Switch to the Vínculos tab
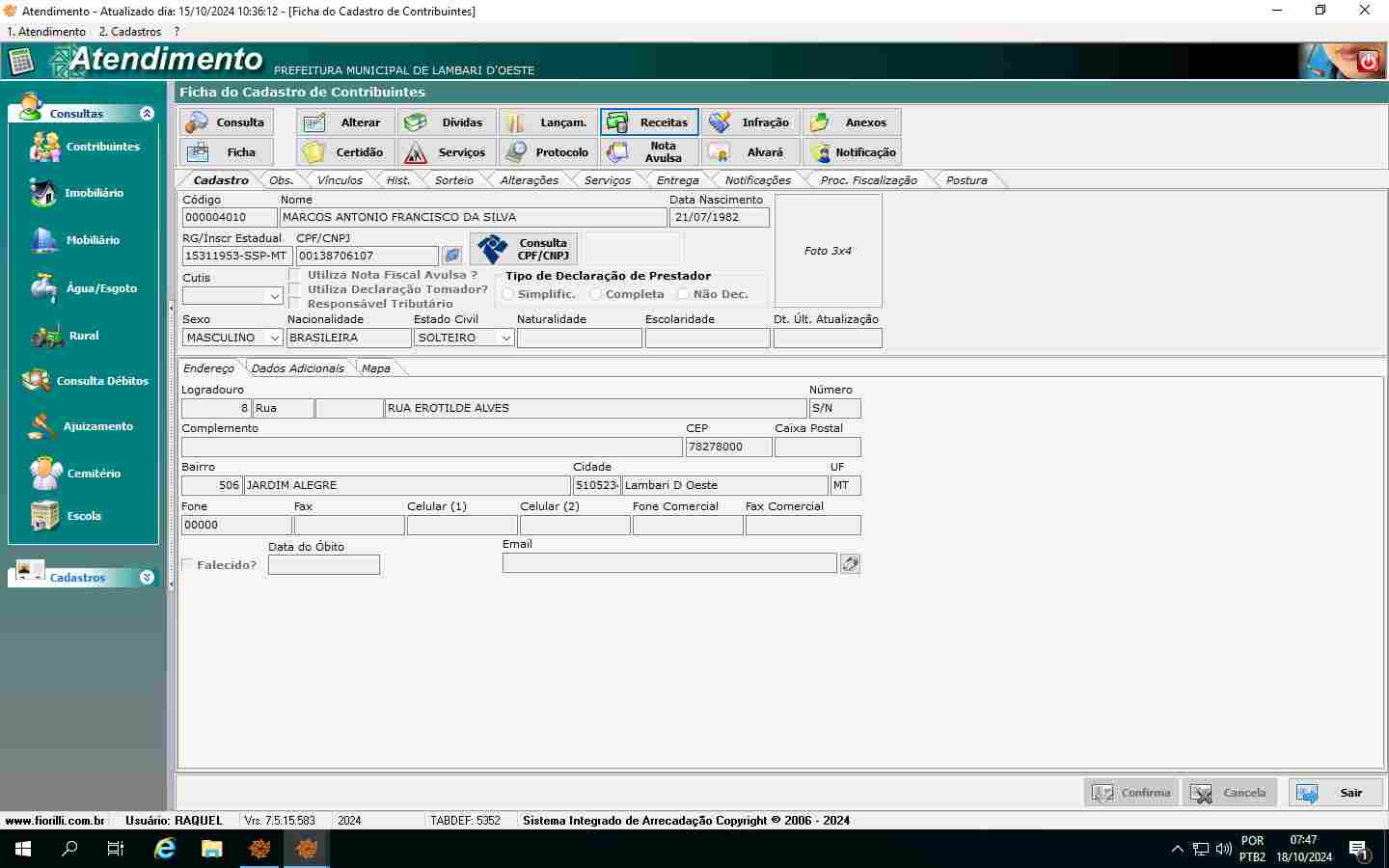Screen dimensions: 1389x868 click(340, 180)
